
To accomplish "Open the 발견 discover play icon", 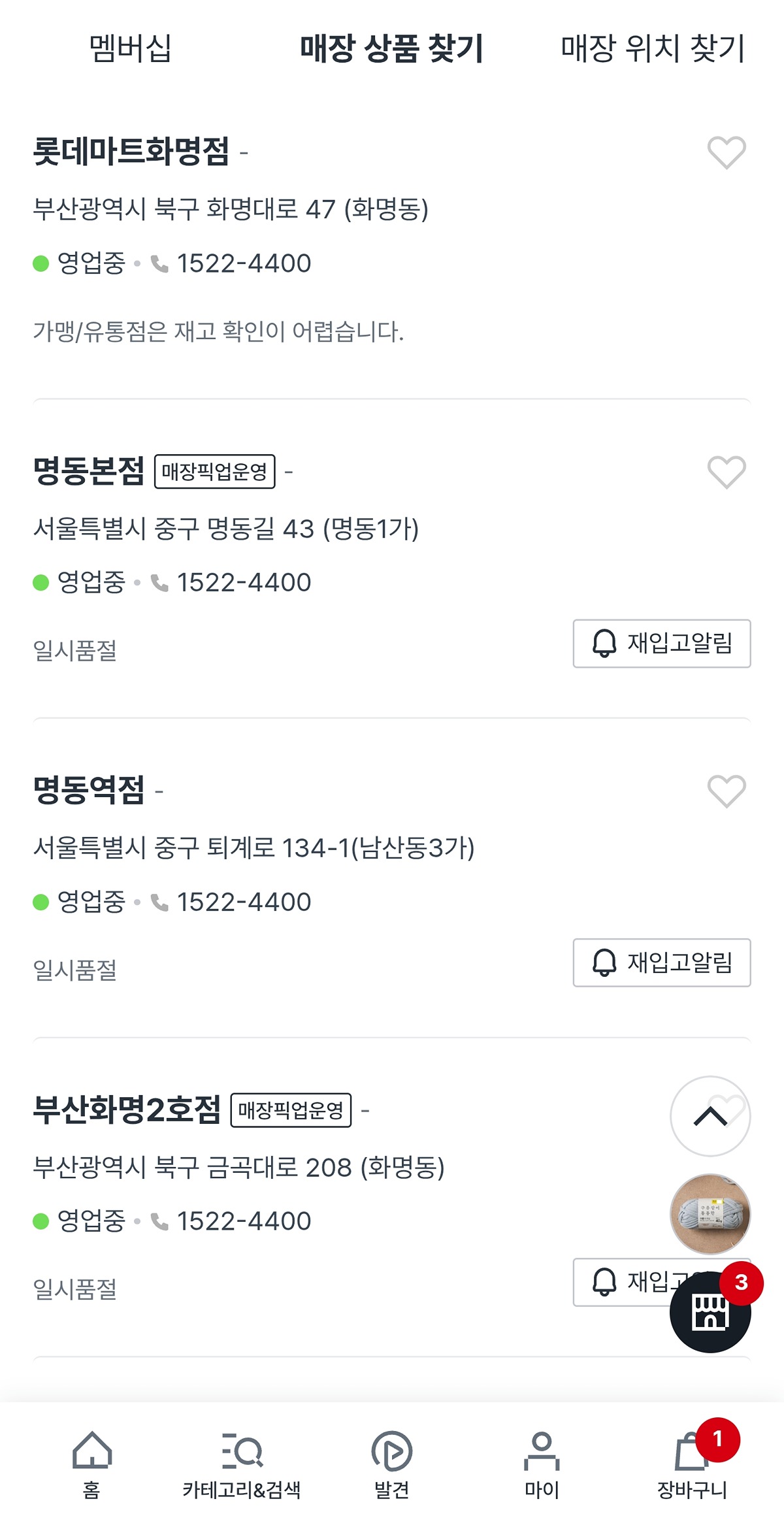I will (391, 1464).
